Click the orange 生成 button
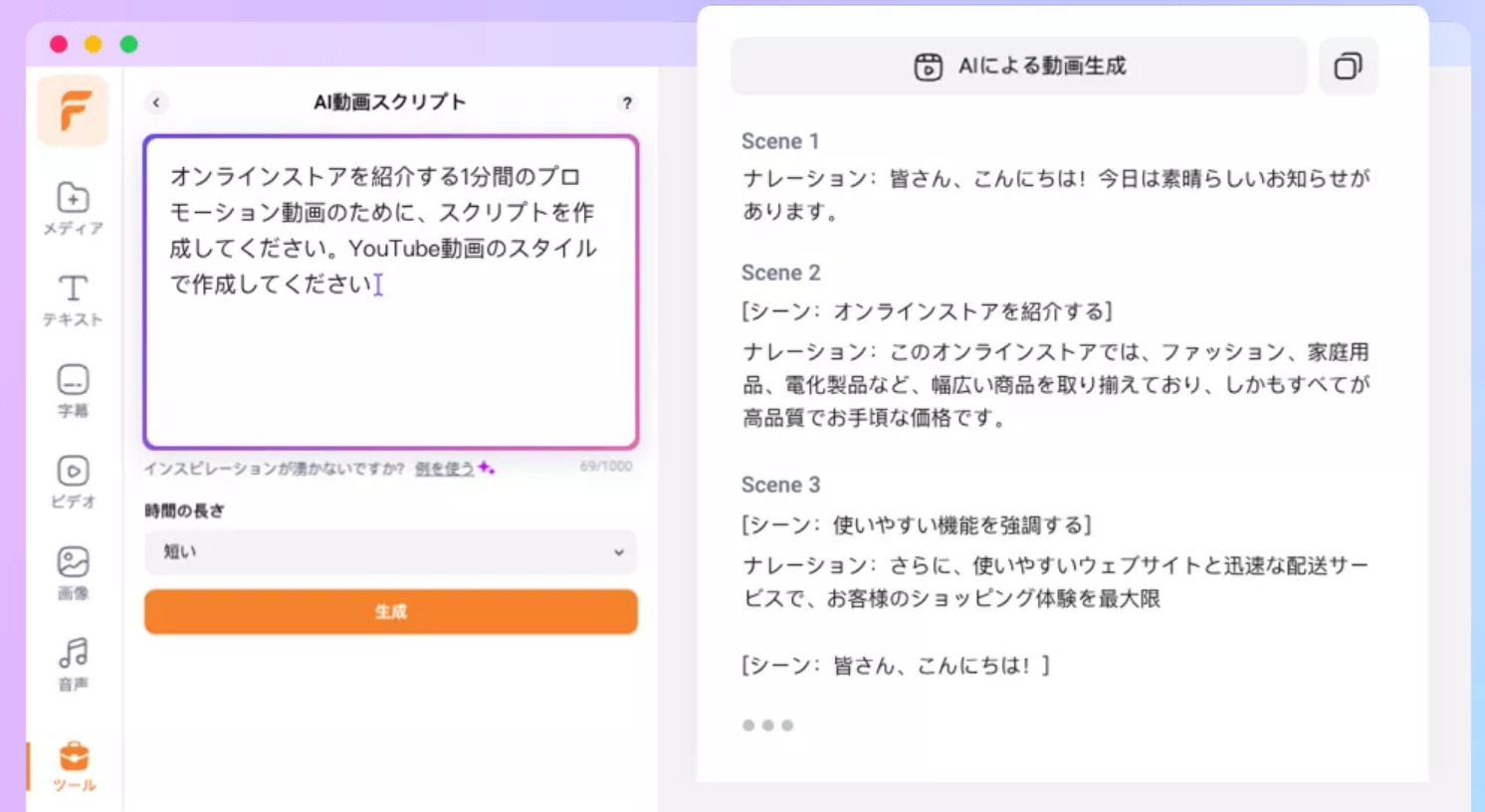 click(x=390, y=611)
